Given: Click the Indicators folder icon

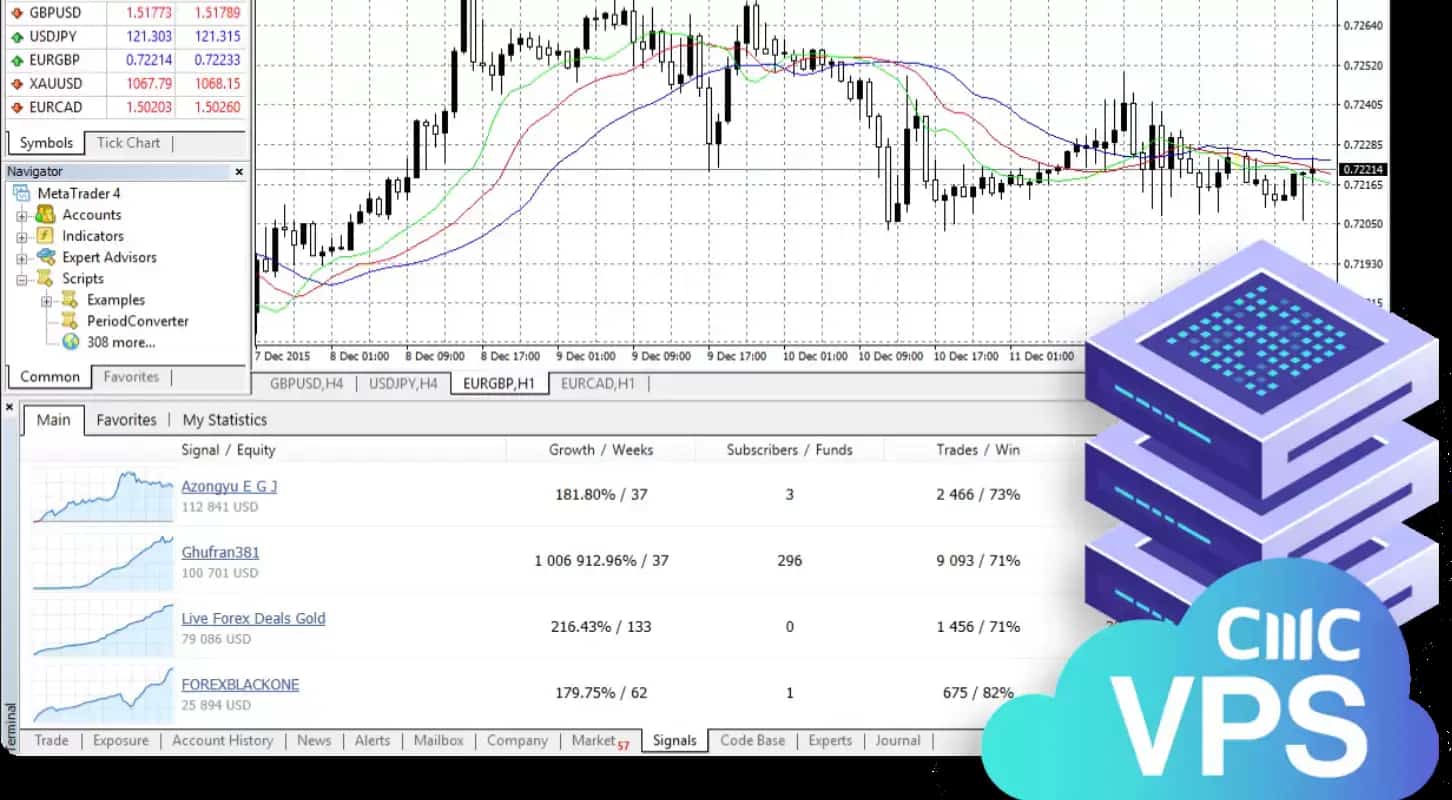Looking at the screenshot, I should [45, 236].
